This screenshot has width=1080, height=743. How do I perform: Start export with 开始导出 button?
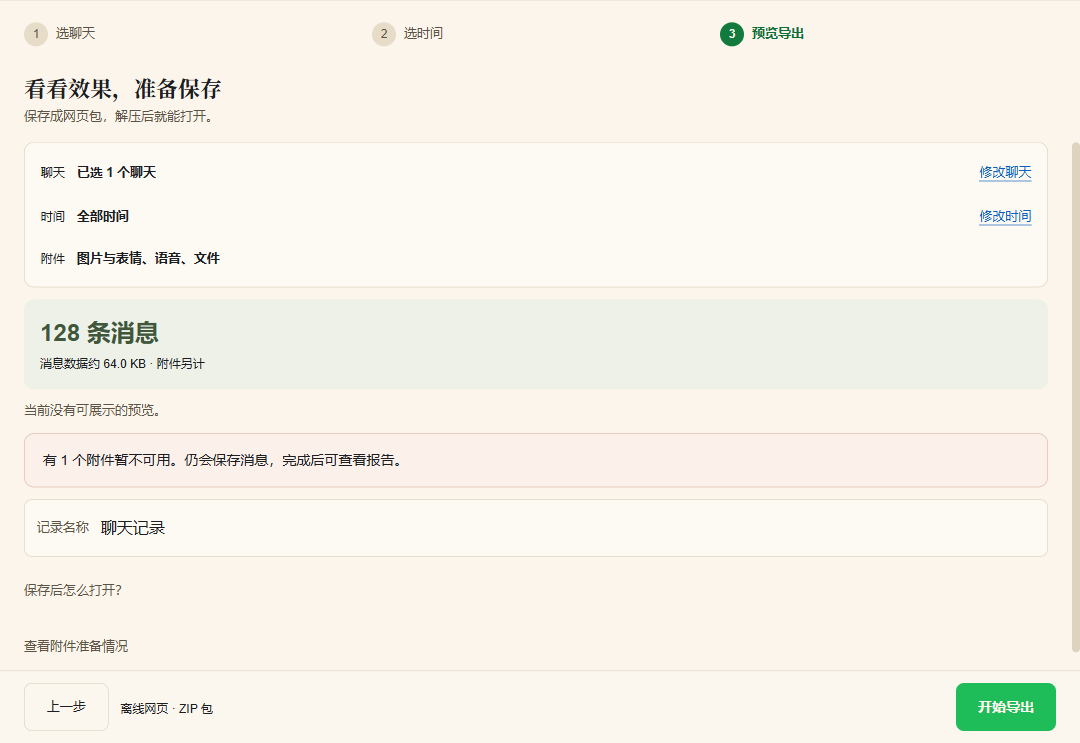1006,707
